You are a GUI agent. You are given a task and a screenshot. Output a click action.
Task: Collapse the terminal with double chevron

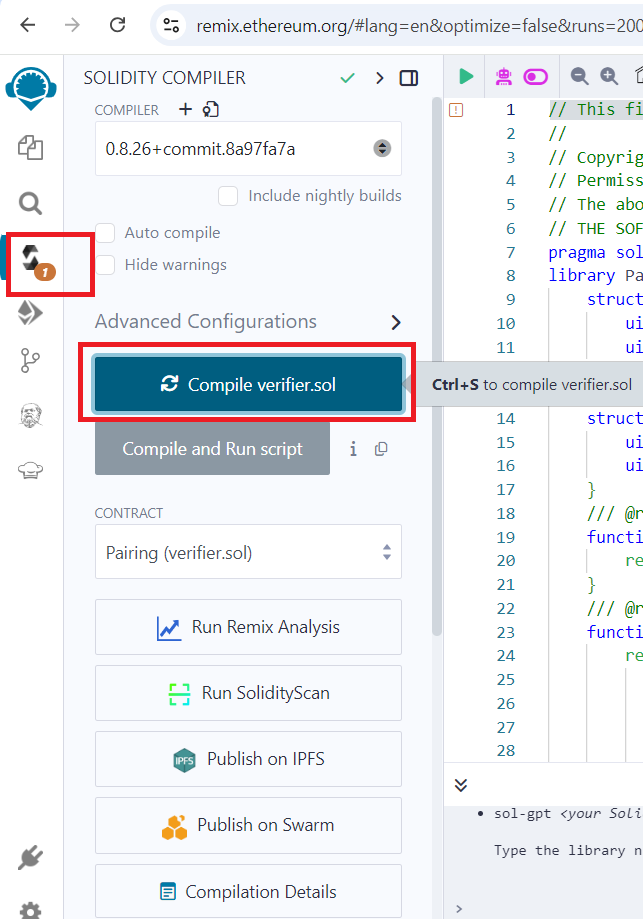point(461,785)
